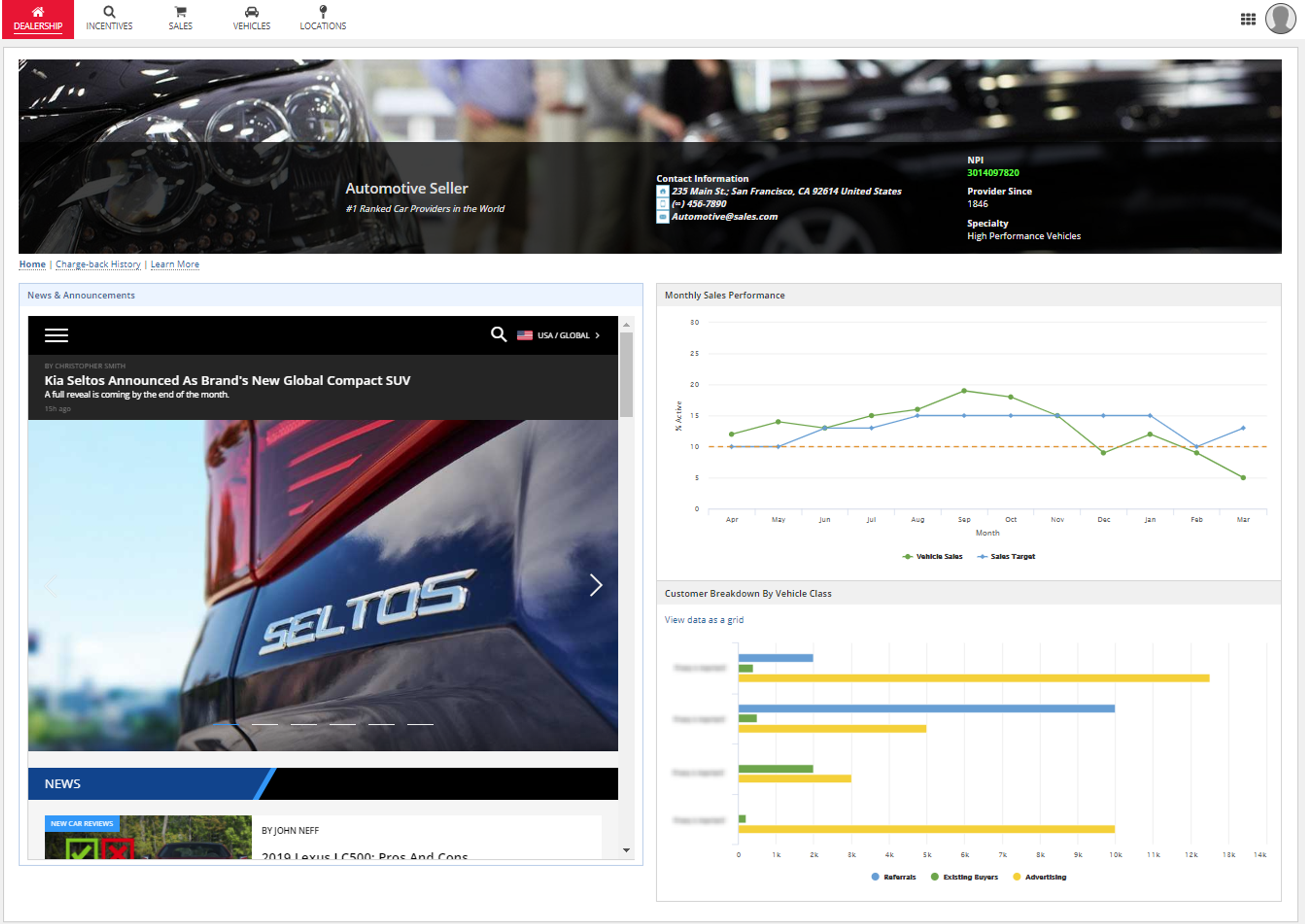Open the Dealership home tab
Viewport: 1305px width, 924px height.
pos(38,19)
